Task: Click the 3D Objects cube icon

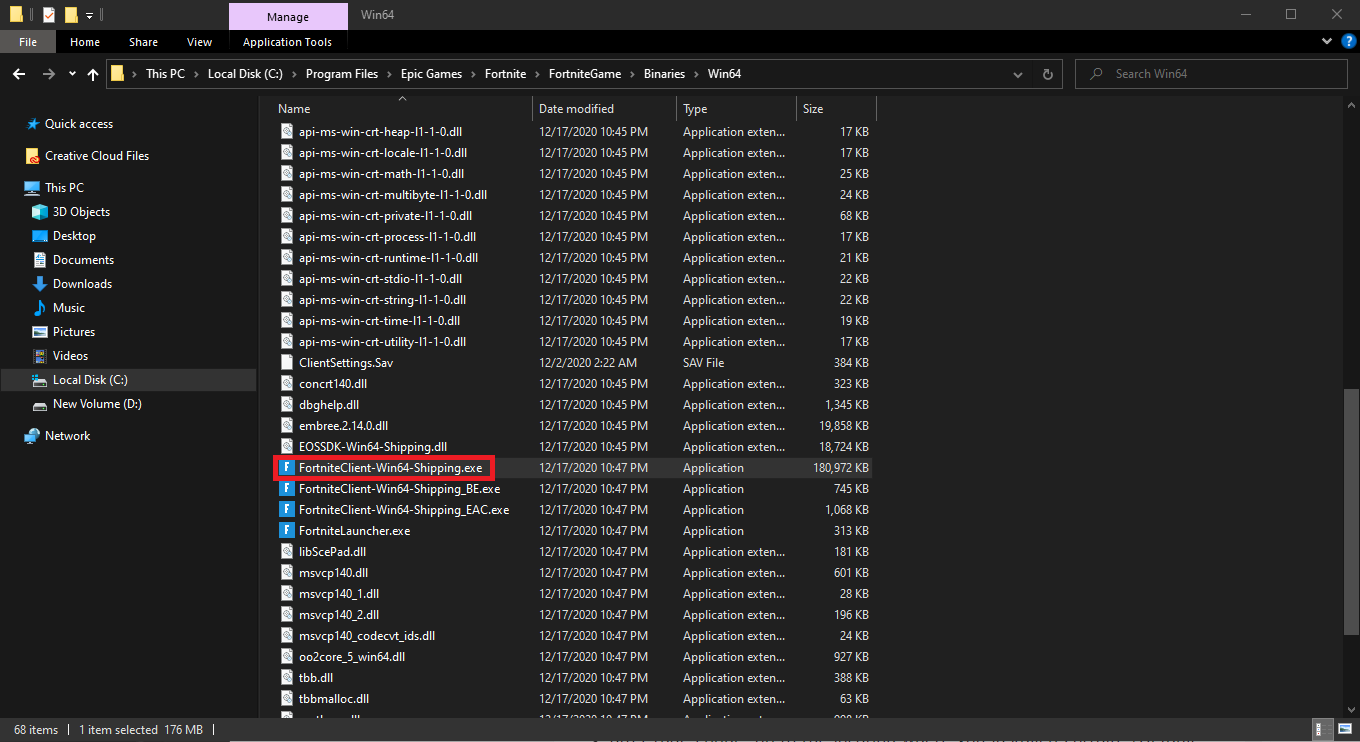Action: point(40,212)
